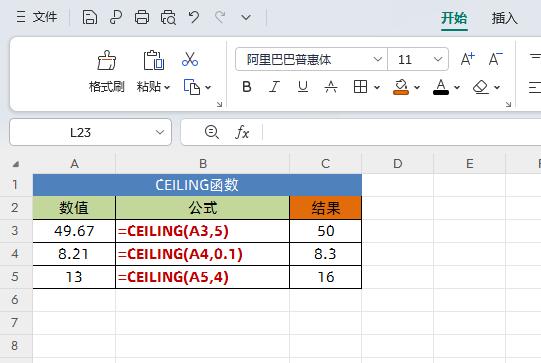This screenshot has height=363, width=541.
Task: Open Print Preview icon
Action: (168, 17)
